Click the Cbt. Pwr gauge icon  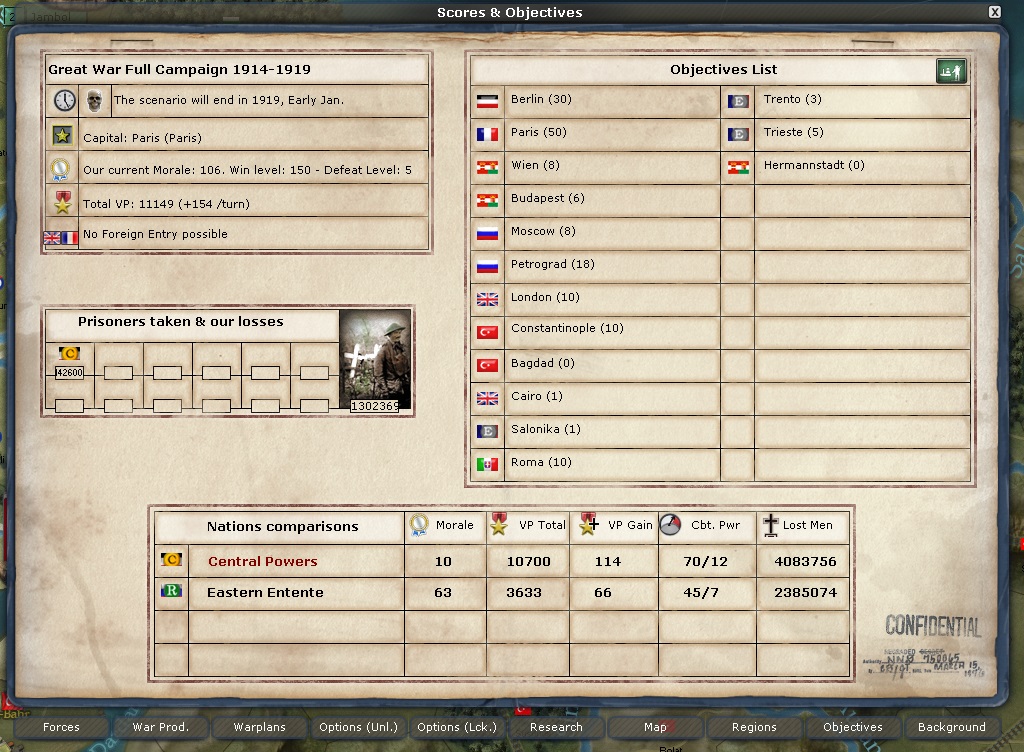671,525
